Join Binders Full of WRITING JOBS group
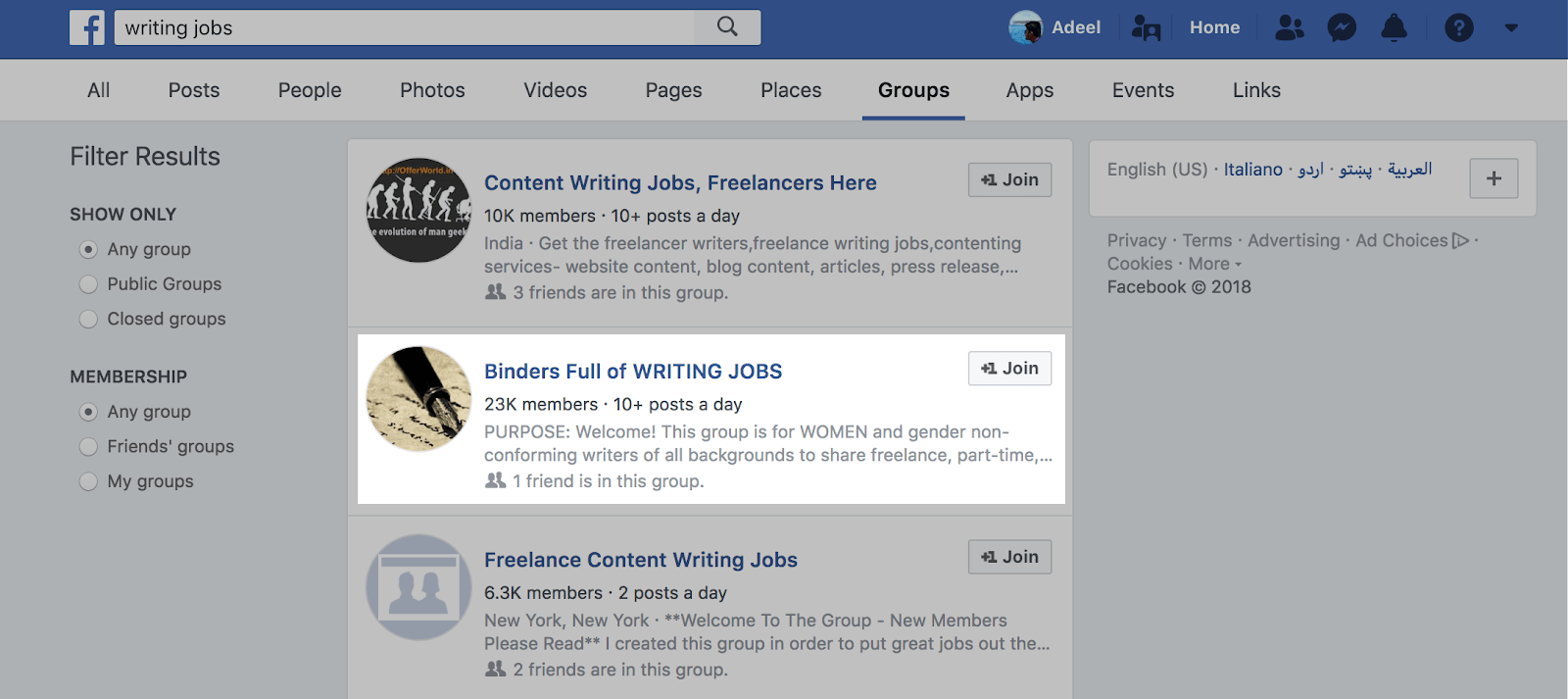This screenshot has height=699, width=1568. [1009, 369]
